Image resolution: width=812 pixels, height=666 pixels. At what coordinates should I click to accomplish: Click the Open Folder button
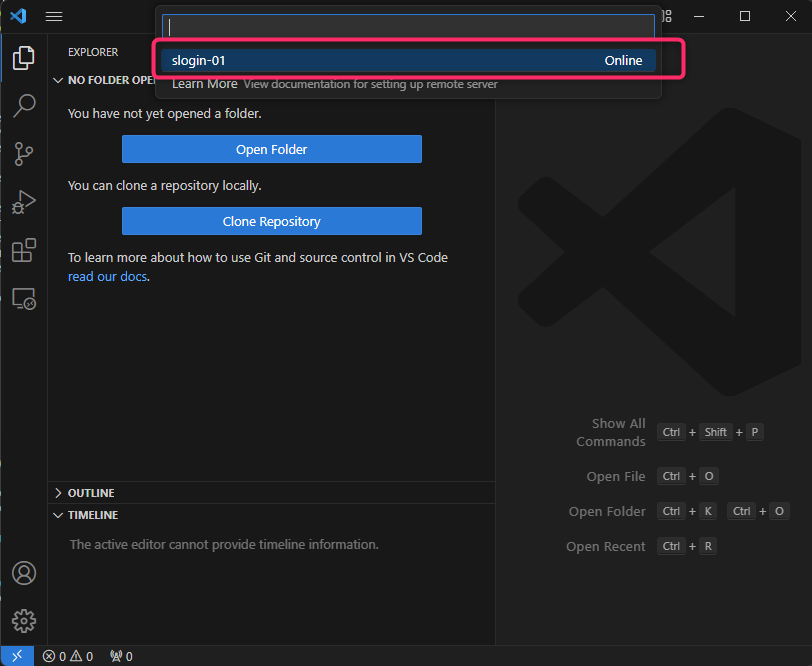272,149
